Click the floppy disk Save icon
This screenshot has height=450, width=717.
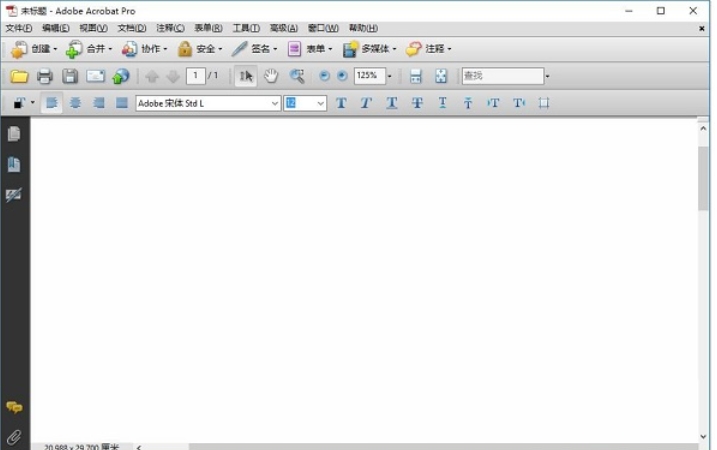(x=70, y=76)
